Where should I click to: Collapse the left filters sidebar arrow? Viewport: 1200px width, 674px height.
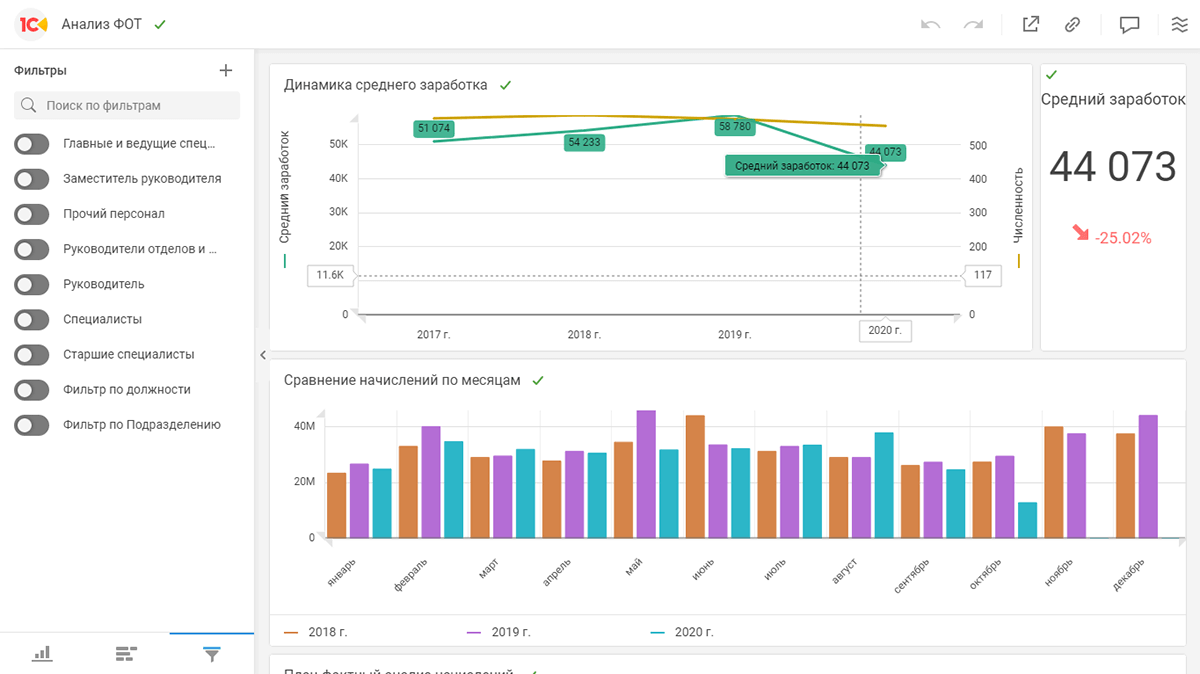(262, 354)
